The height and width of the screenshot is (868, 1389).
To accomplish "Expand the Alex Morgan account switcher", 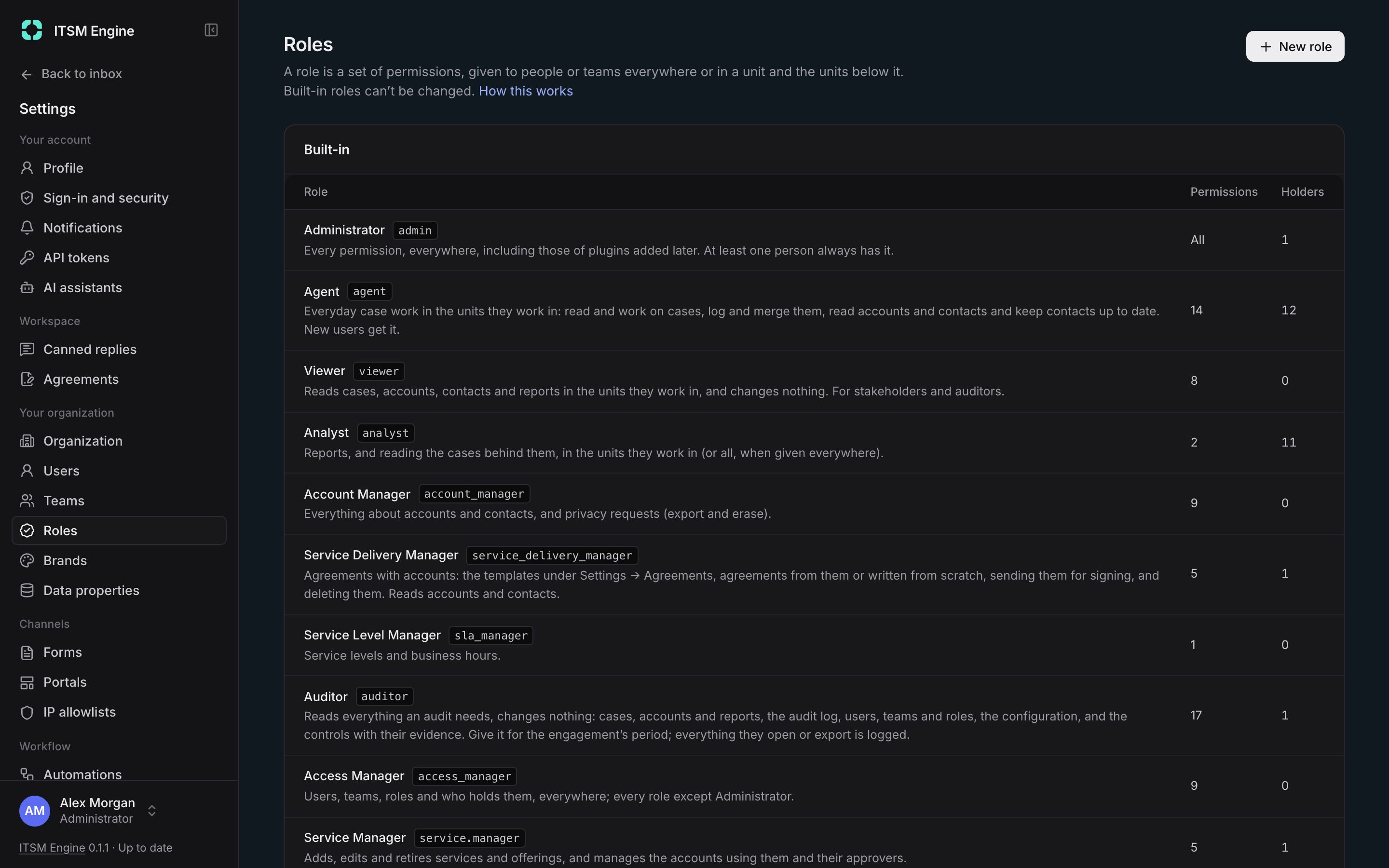I will click(x=152, y=811).
